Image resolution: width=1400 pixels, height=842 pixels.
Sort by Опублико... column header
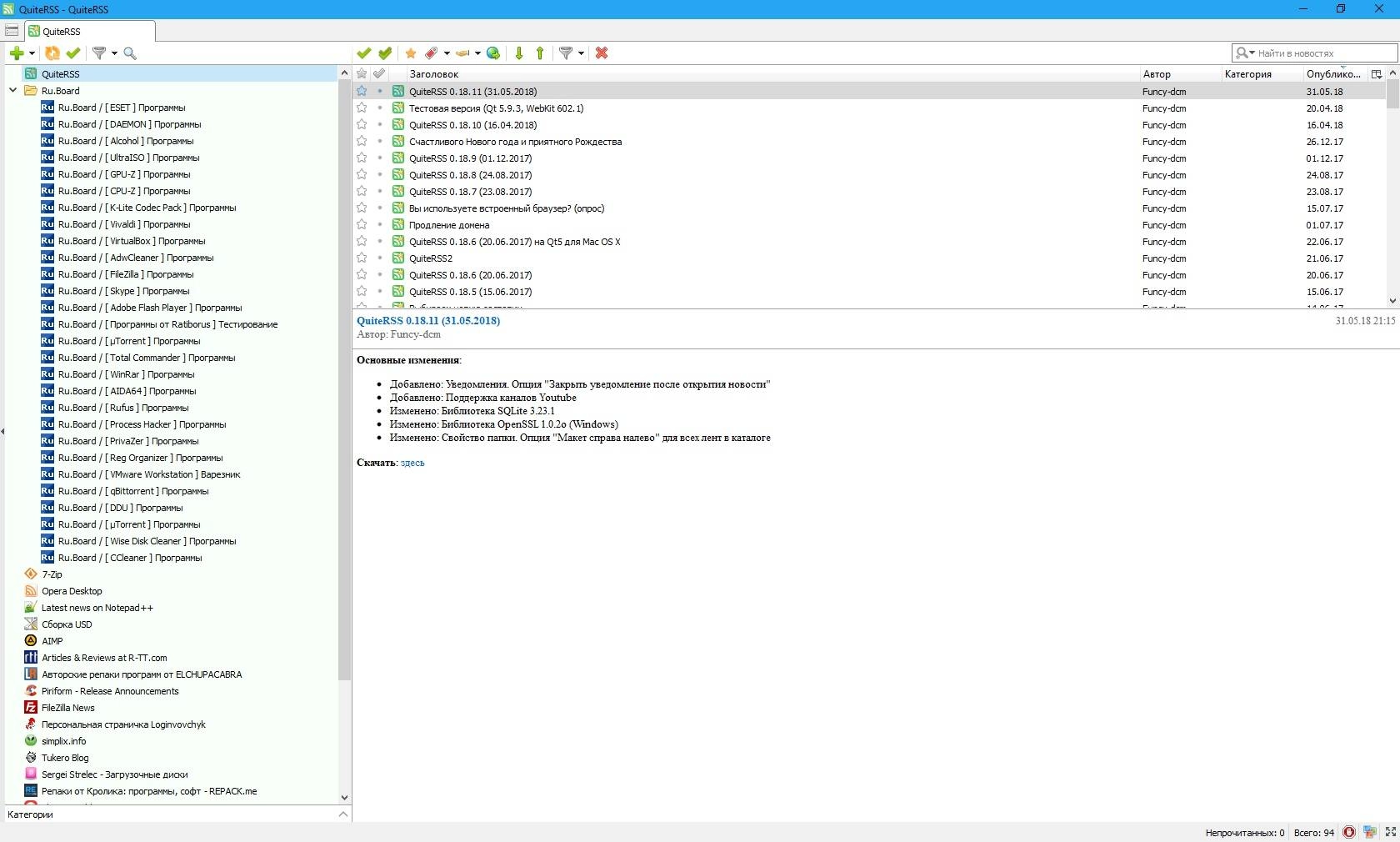(x=1336, y=74)
